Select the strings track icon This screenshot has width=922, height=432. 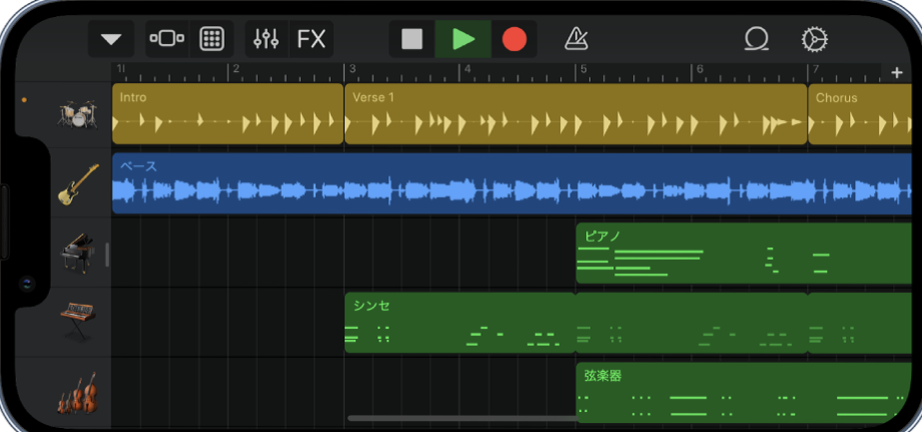[78, 393]
